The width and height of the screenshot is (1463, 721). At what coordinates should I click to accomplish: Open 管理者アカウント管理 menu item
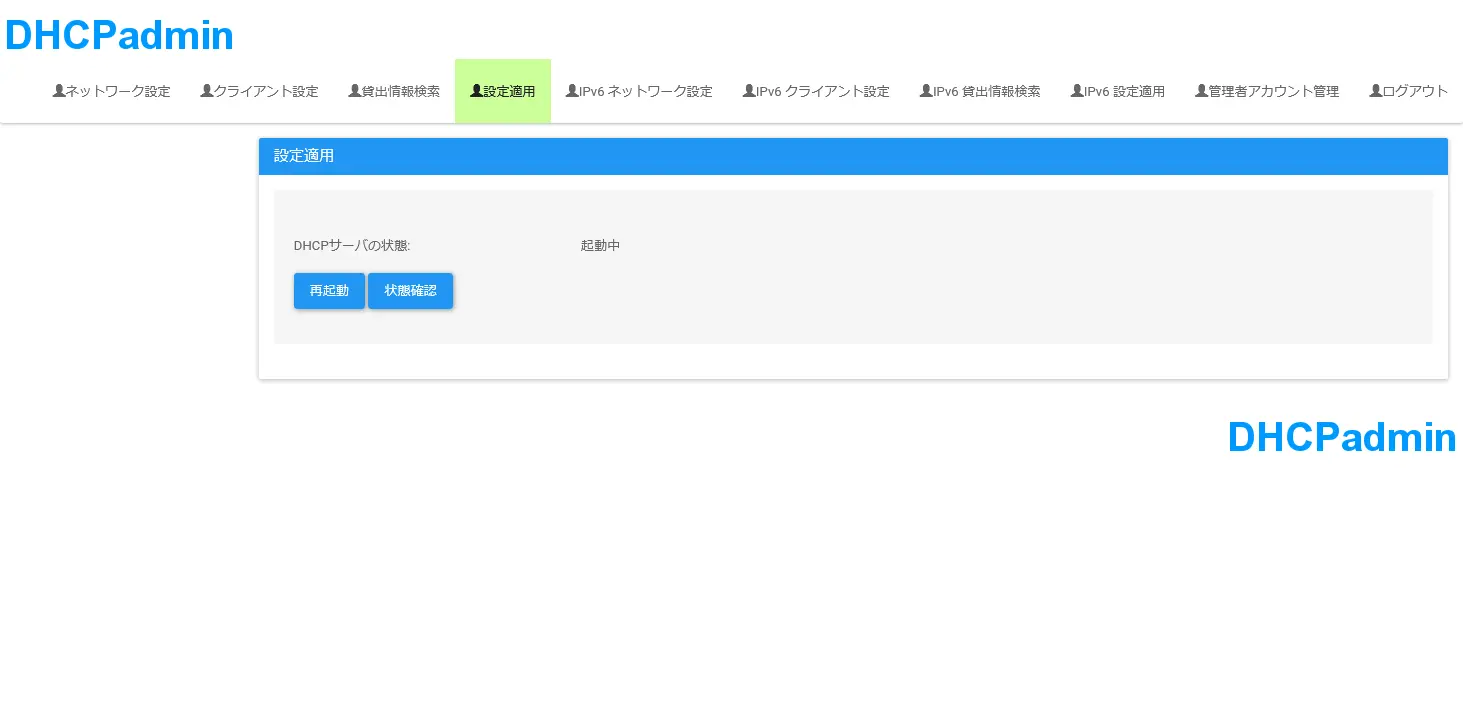click(x=1267, y=91)
